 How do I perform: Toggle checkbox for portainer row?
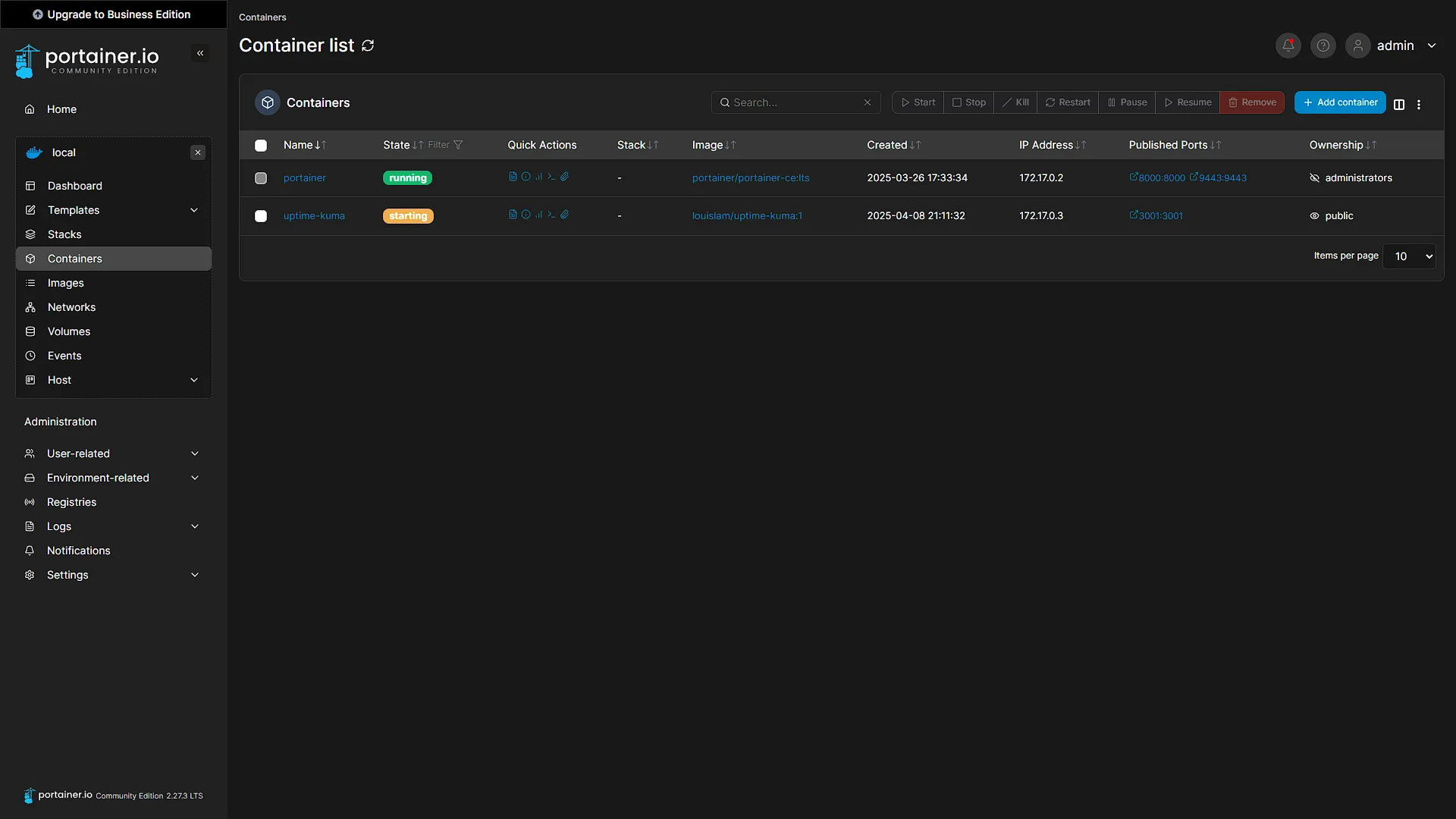coord(261,178)
